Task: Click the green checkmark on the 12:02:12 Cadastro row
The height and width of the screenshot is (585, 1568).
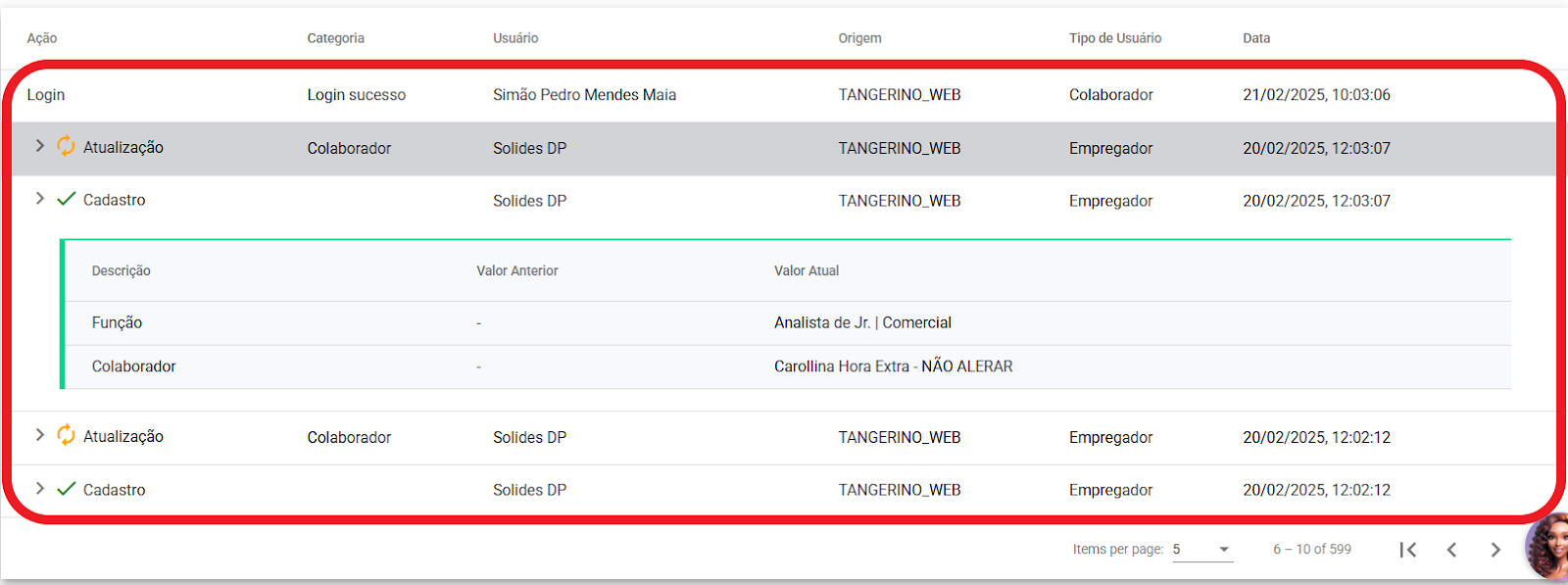Action: pos(66,489)
